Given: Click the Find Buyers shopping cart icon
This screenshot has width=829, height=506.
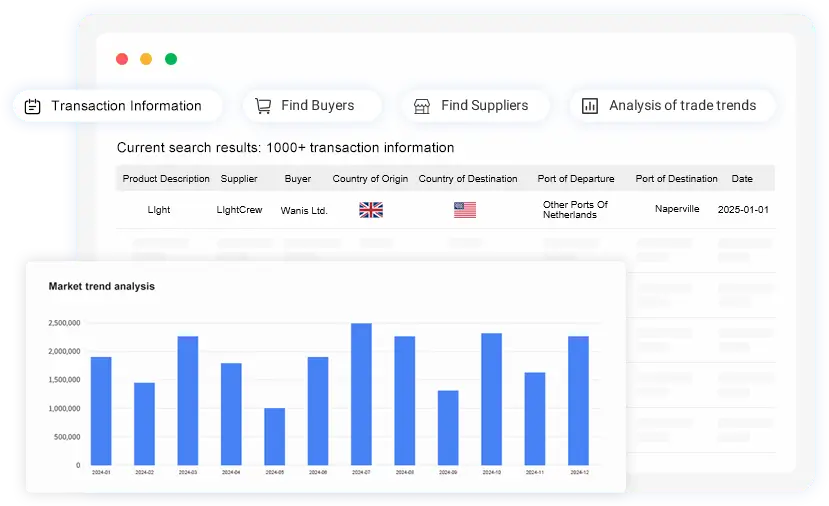Looking at the screenshot, I should point(263,106).
